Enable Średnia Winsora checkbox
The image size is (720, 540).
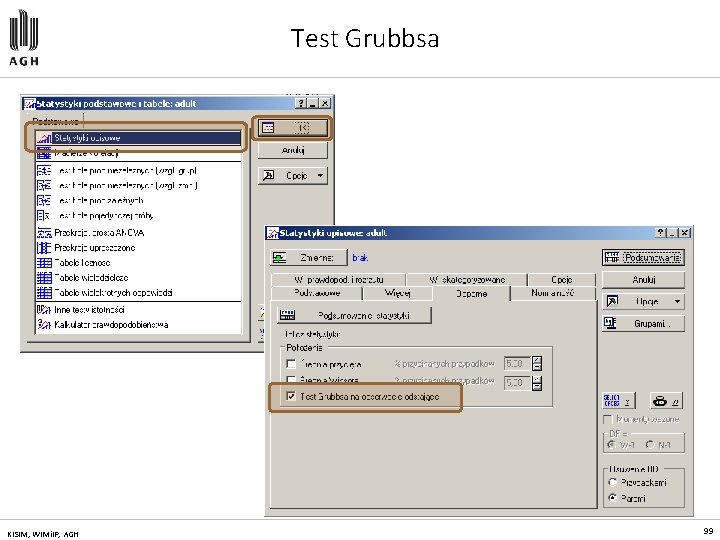(291, 380)
